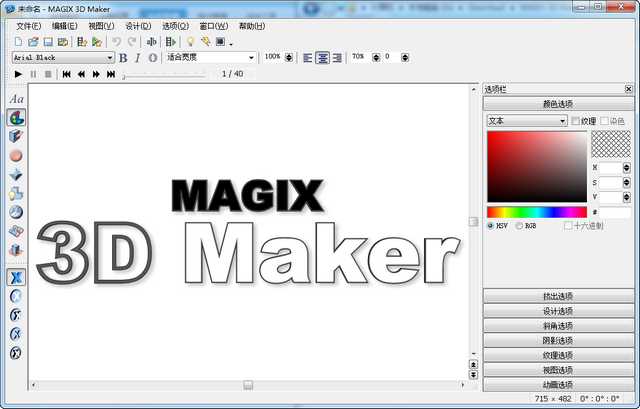Adjust the V value stepper
The image size is (640, 409).
(x=627, y=198)
